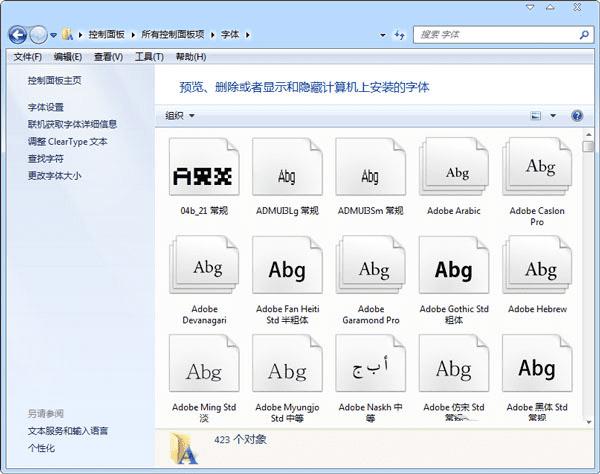Open the 文件(F) menu
Image resolution: width=600 pixels, height=474 pixels.
28,57
